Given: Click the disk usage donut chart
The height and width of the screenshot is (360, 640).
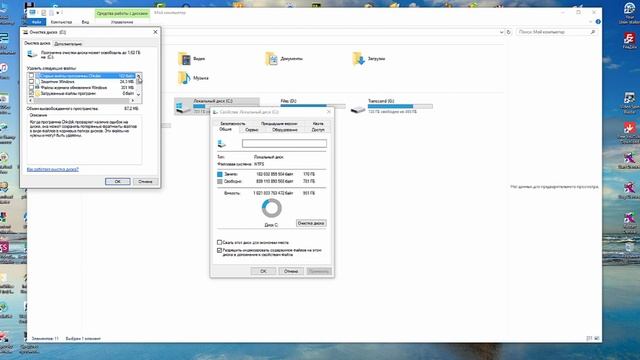Looking at the screenshot, I should pos(271,208).
